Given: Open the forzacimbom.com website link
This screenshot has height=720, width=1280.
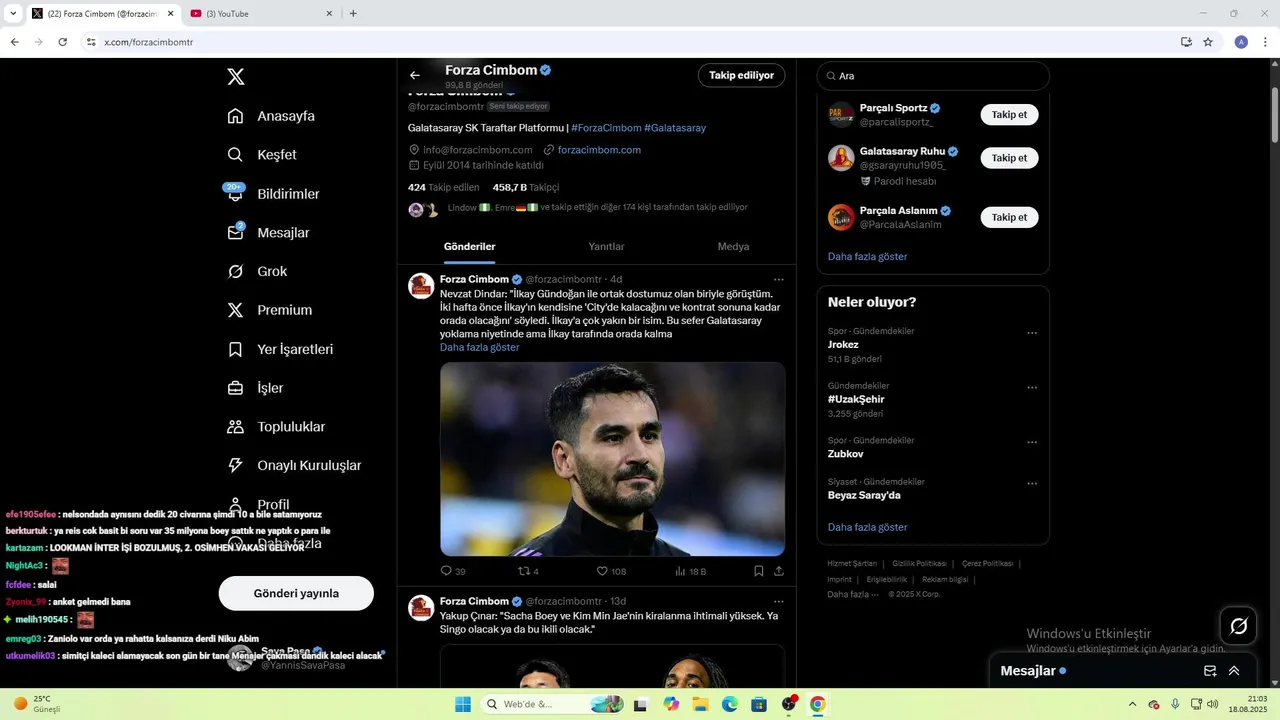Looking at the screenshot, I should [x=599, y=150].
